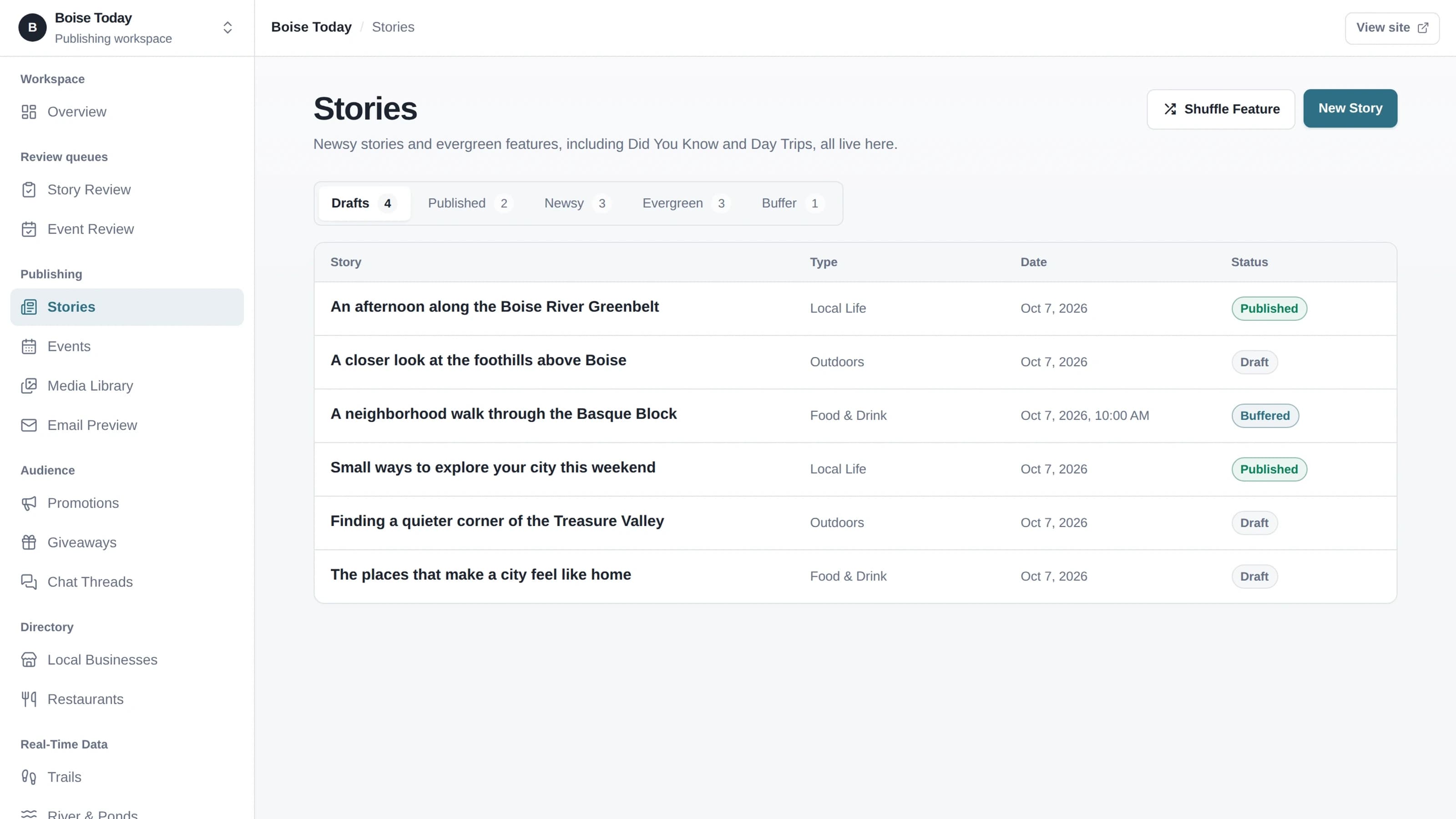
Task: Open the Chat Threads speech bubbles icon
Action: [x=29, y=582]
